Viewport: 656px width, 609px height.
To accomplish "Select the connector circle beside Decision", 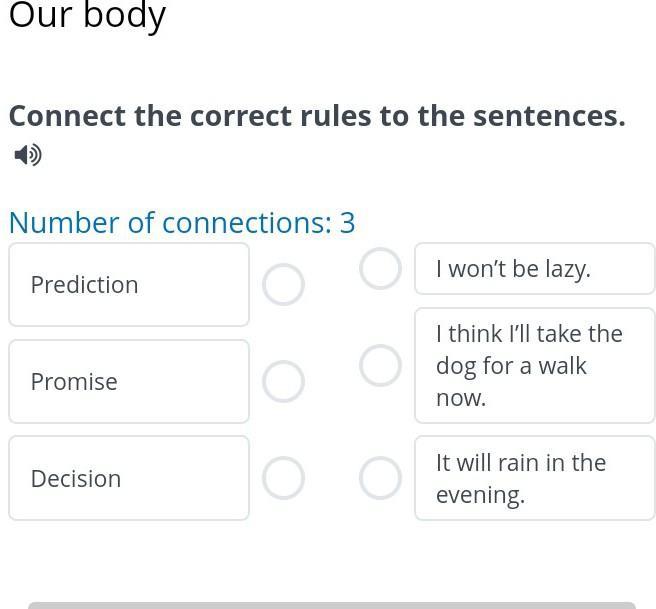I will click(x=283, y=478).
